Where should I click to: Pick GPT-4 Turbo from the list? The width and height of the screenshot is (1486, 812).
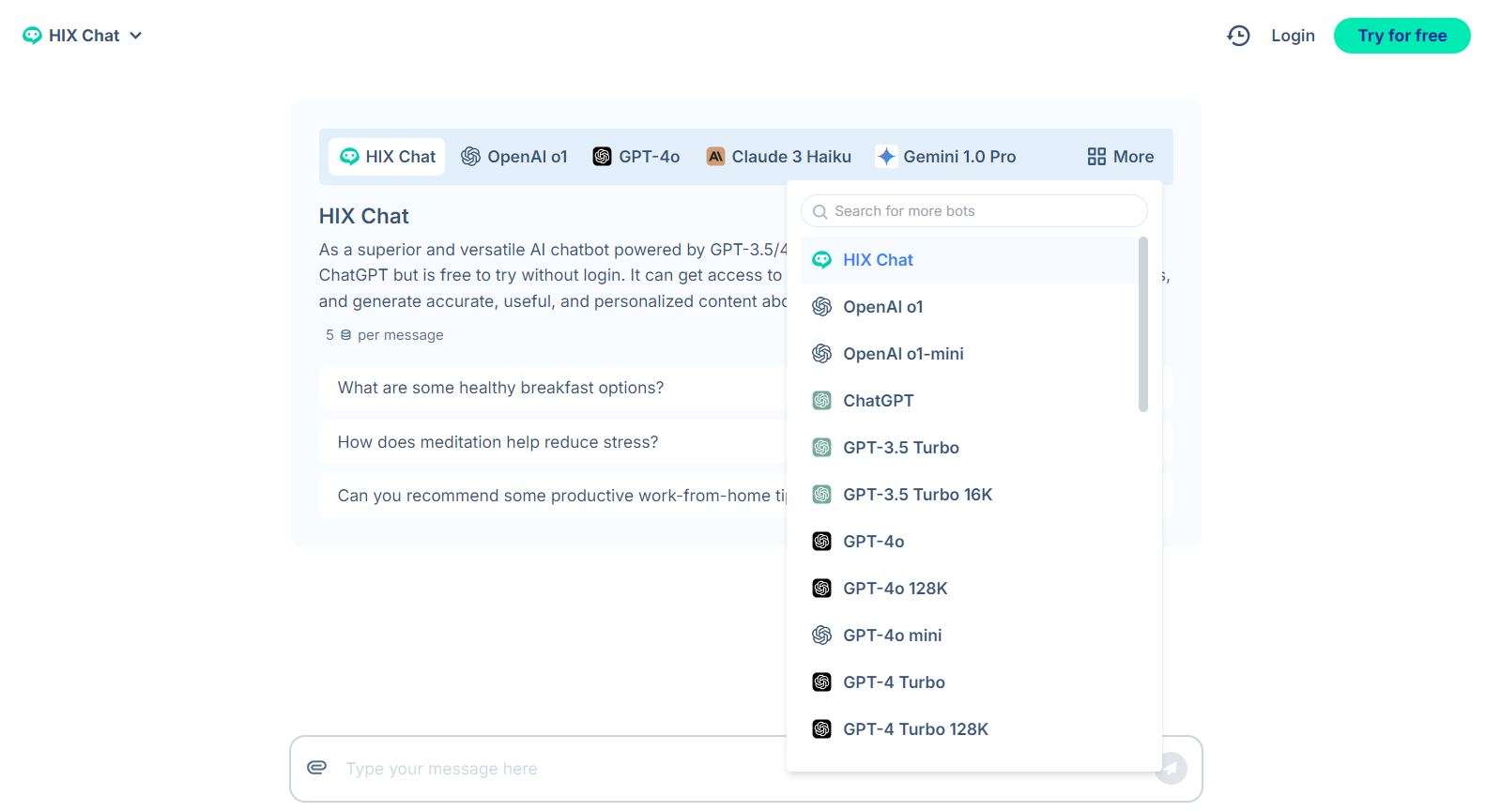969,682
